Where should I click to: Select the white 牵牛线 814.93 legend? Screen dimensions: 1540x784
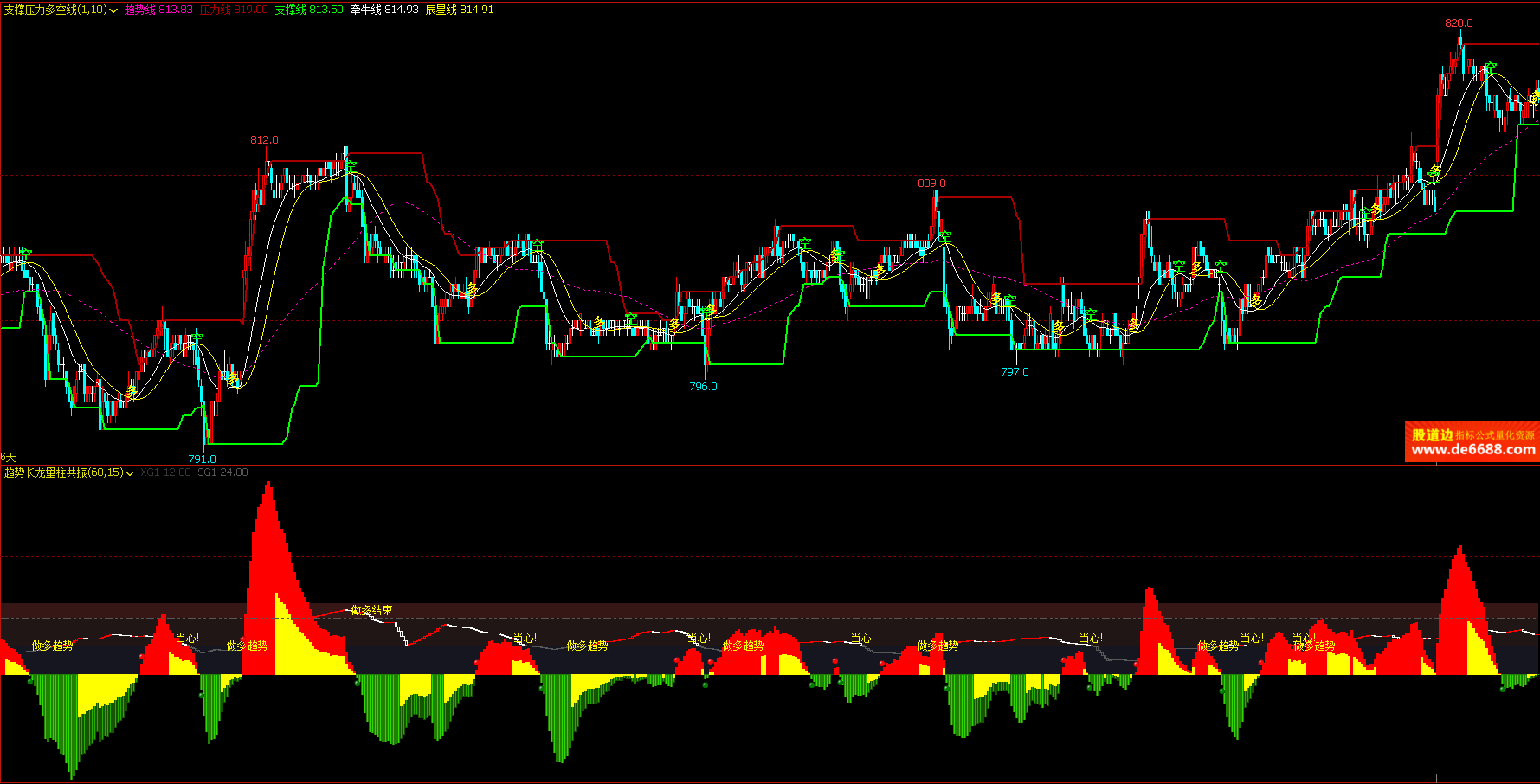click(384, 10)
